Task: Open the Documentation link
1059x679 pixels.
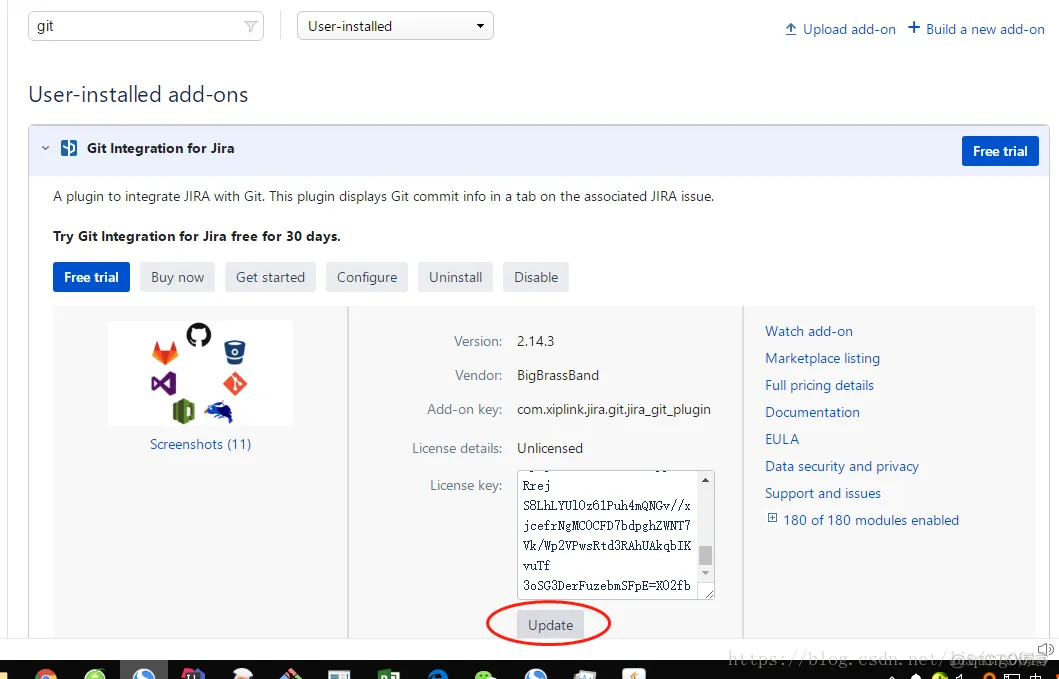Action: 812,412
